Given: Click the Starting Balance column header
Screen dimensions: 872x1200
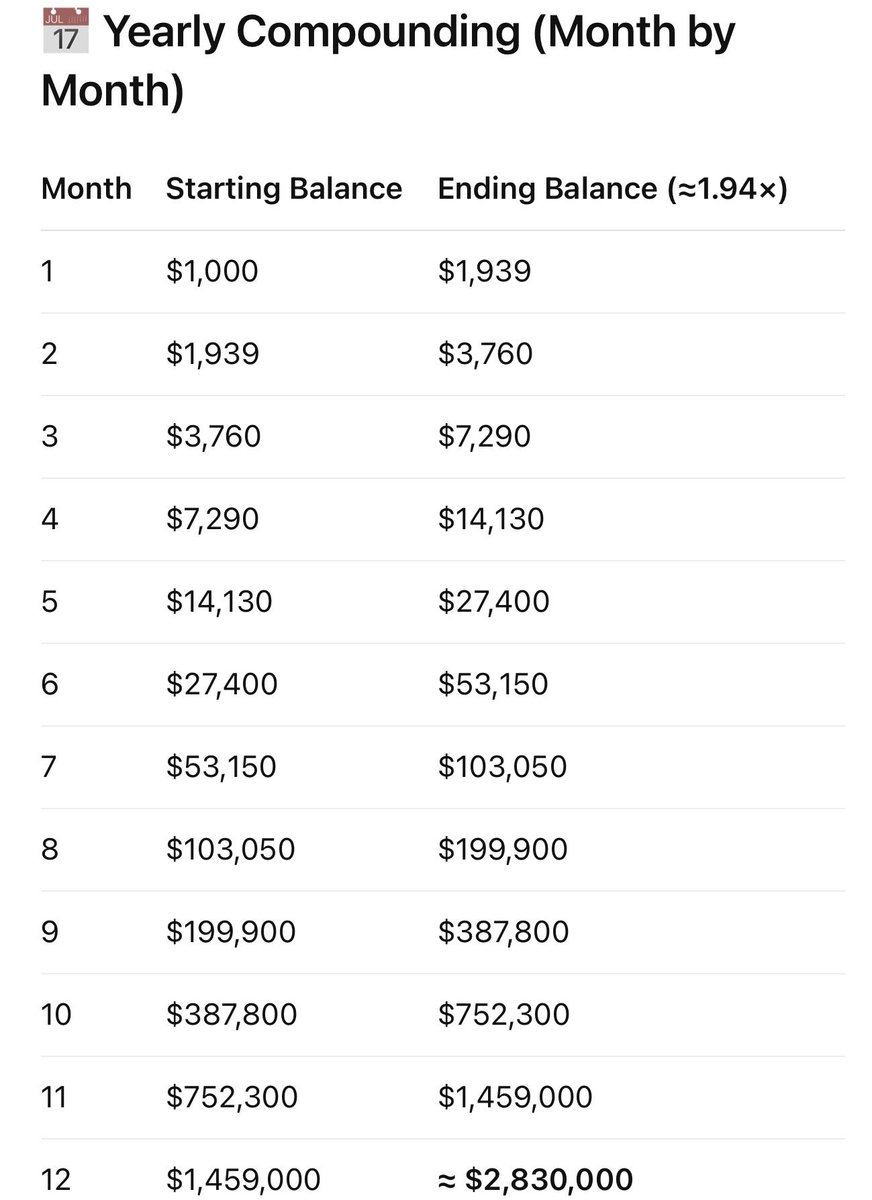Looking at the screenshot, I should tap(284, 189).
